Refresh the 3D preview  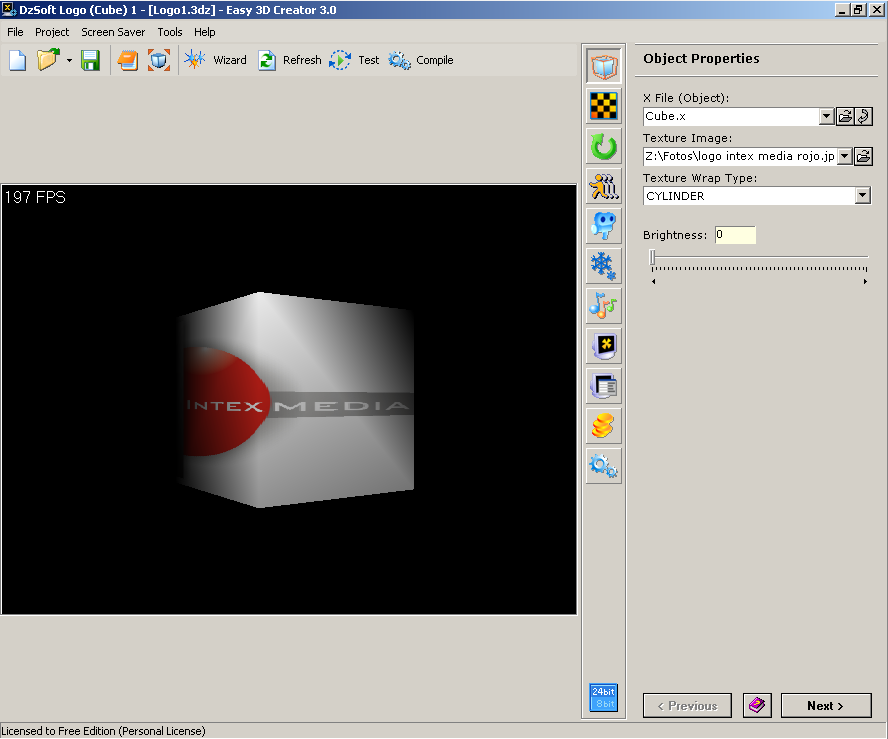(289, 60)
